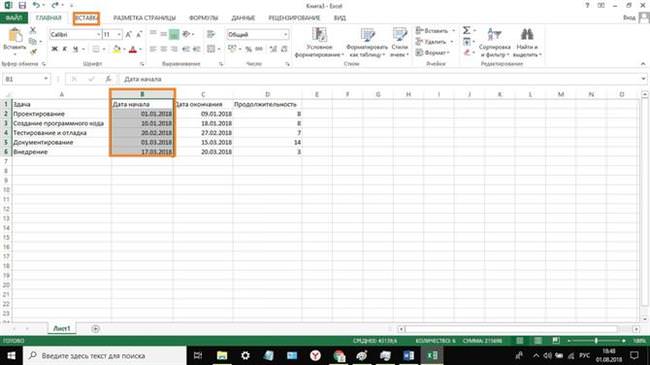Open Word from the Windows taskbar

(x=408, y=355)
